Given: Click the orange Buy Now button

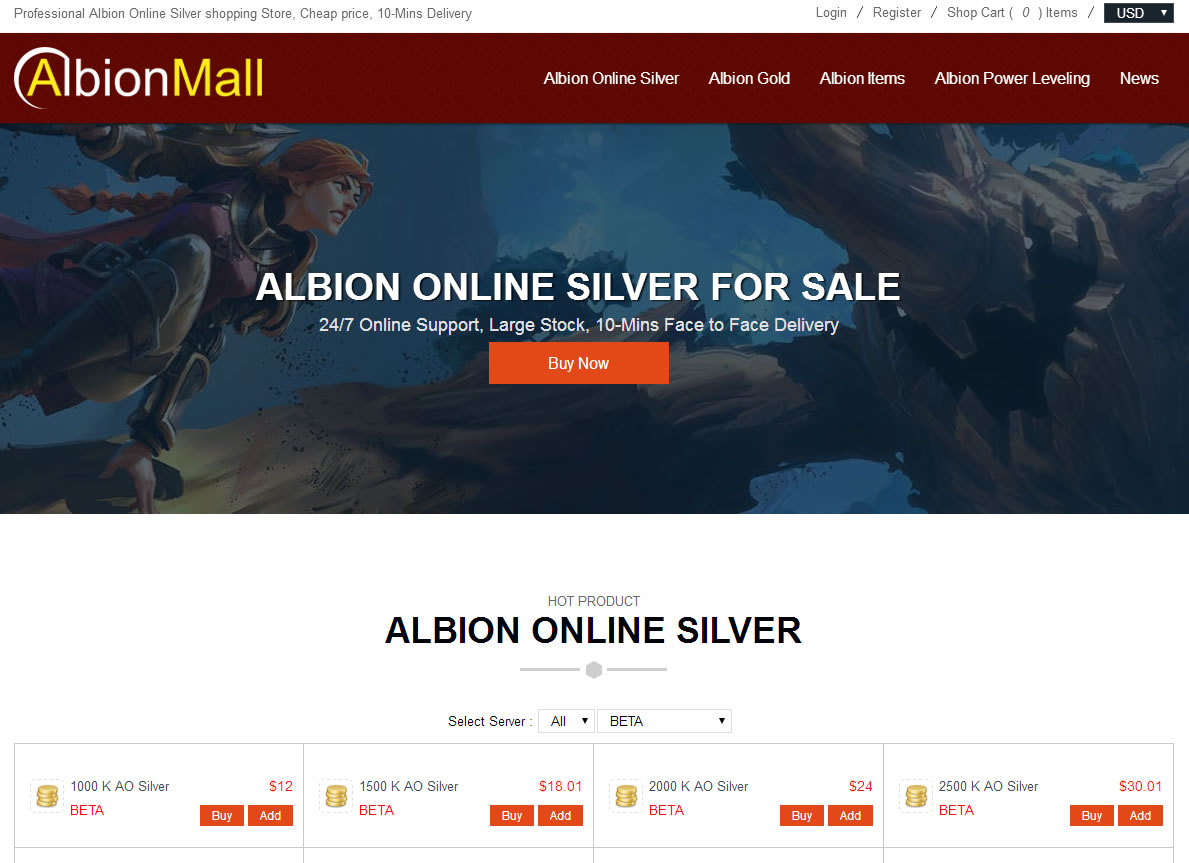Looking at the screenshot, I should 579,363.
